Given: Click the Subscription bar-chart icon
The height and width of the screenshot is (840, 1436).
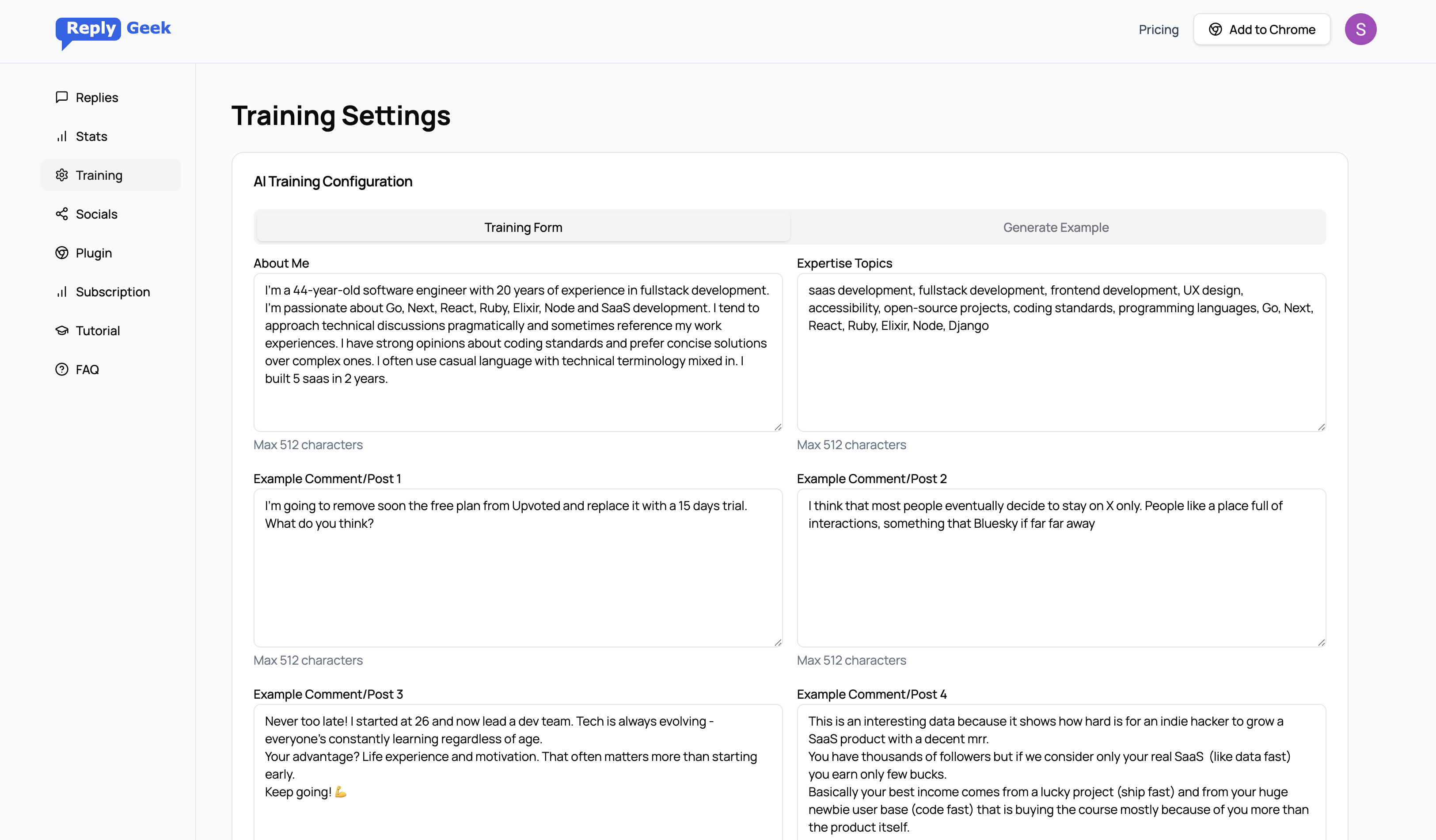Looking at the screenshot, I should 61,291.
